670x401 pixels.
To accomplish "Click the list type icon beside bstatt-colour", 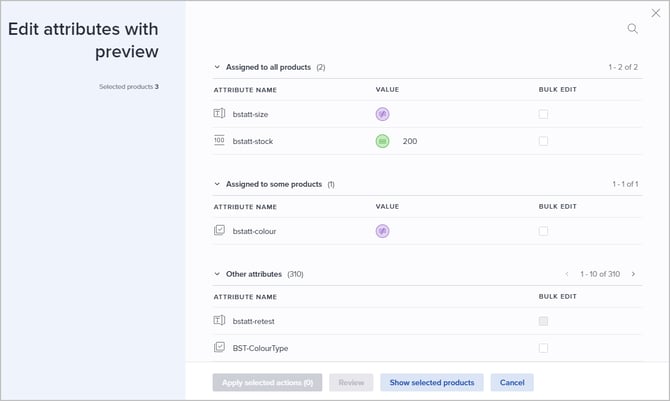I will 220,231.
